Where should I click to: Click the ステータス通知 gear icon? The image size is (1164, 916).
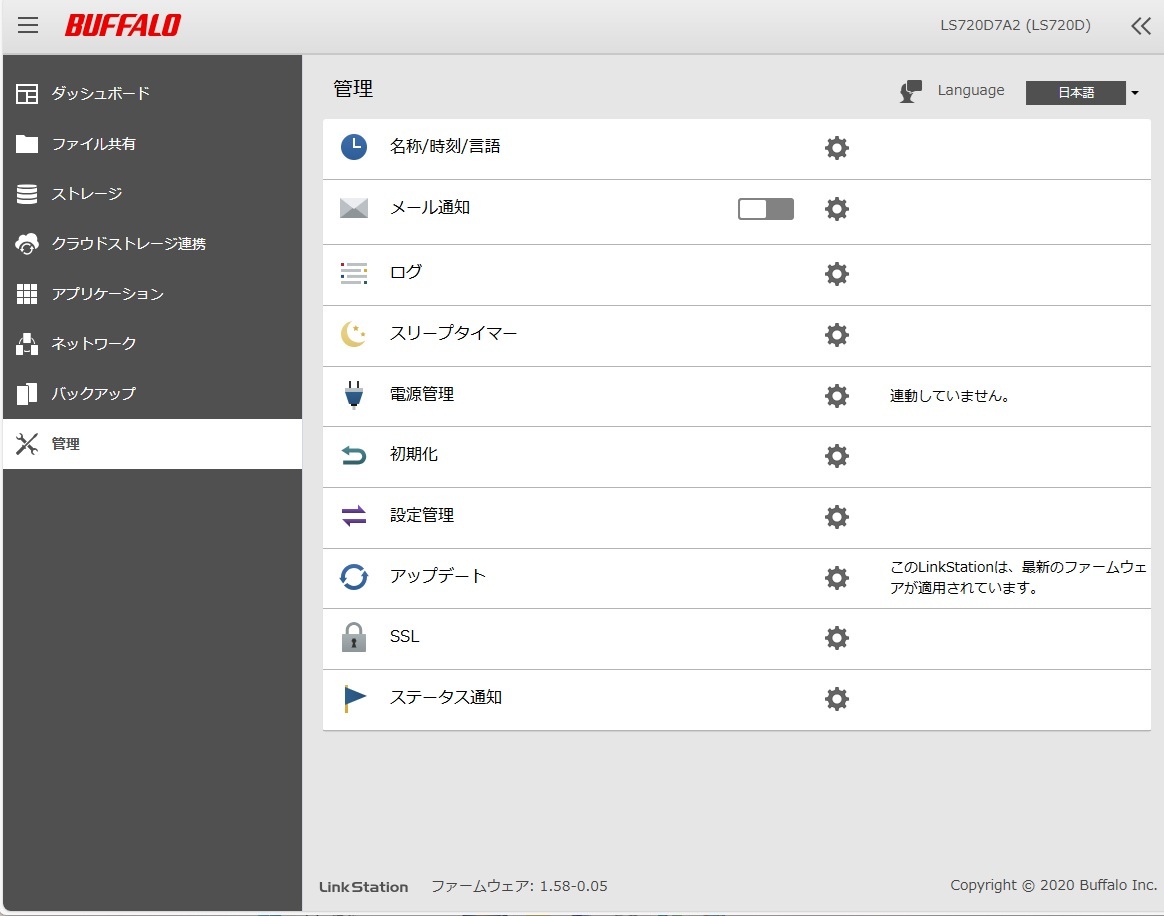click(x=836, y=698)
